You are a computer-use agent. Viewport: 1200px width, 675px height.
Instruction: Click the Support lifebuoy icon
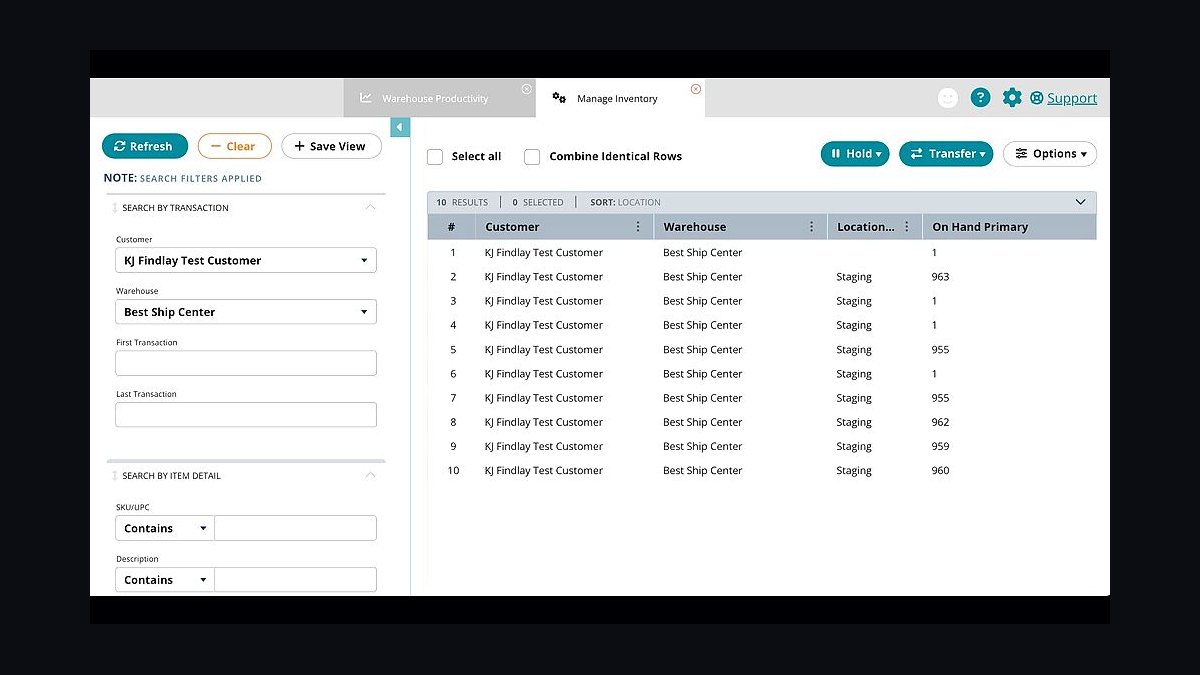[x=1037, y=98]
